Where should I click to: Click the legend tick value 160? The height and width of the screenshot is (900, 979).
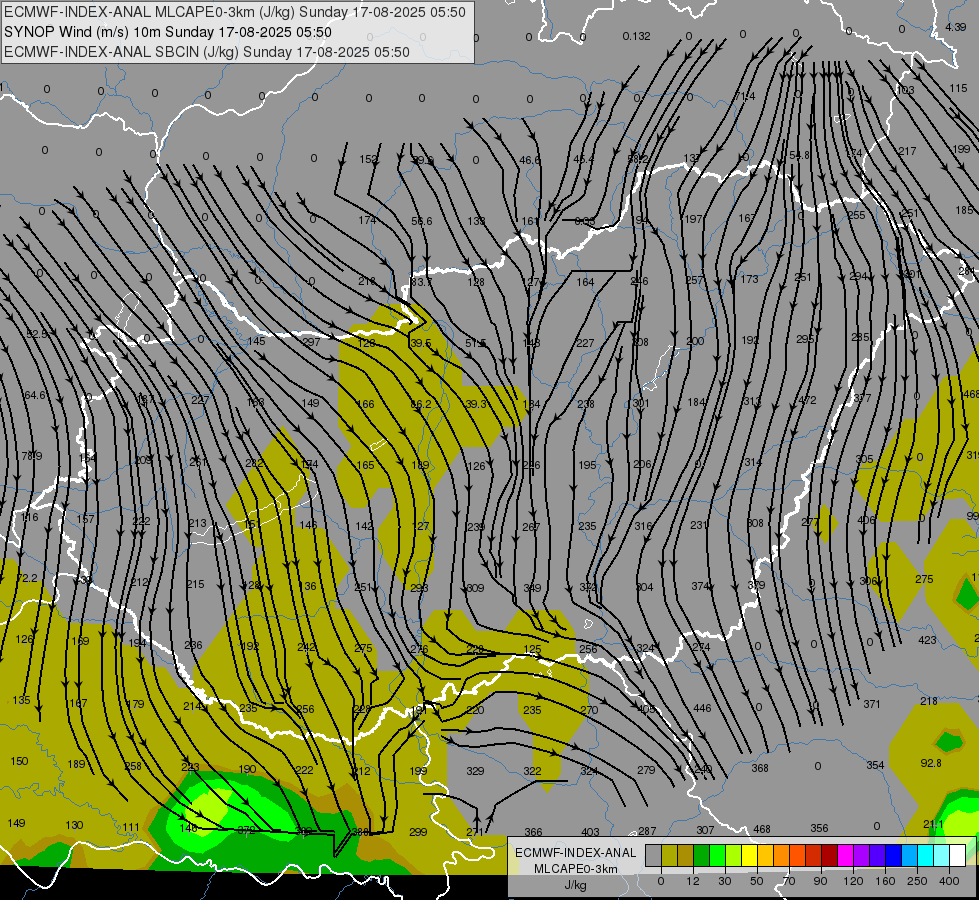[x=885, y=881]
